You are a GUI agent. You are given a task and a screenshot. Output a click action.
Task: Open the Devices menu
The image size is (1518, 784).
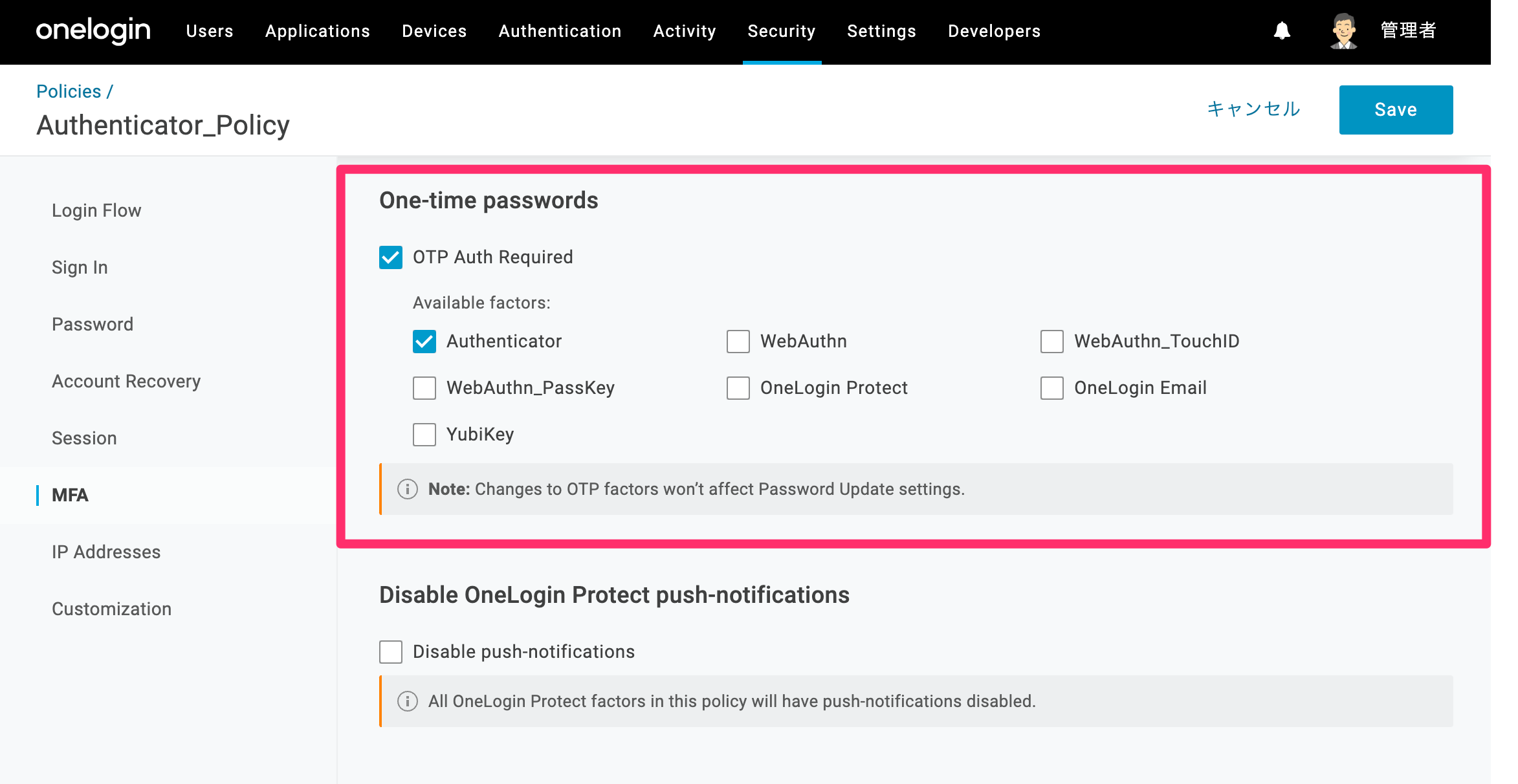pos(434,31)
